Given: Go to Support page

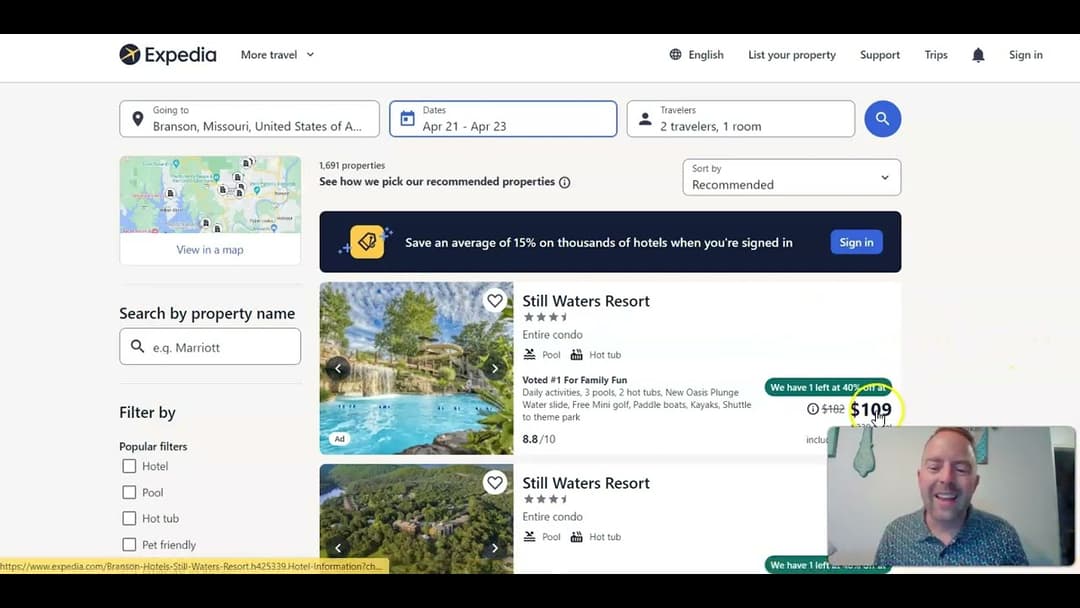Looking at the screenshot, I should pyautogui.click(x=880, y=54).
